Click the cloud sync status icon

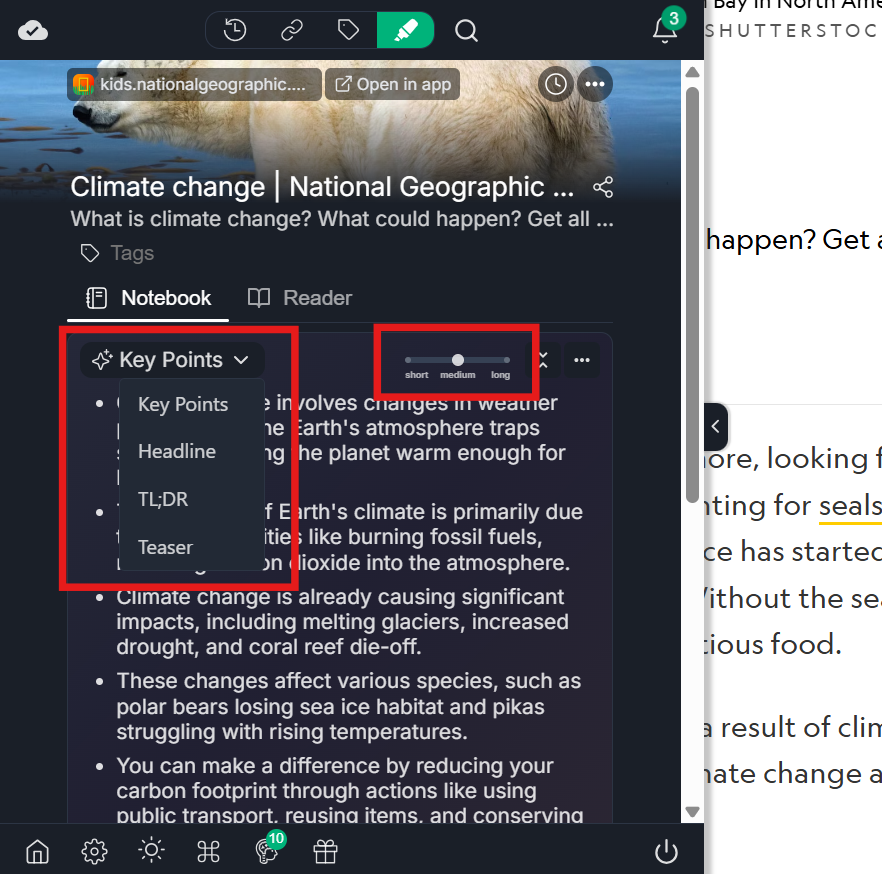pos(33,30)
